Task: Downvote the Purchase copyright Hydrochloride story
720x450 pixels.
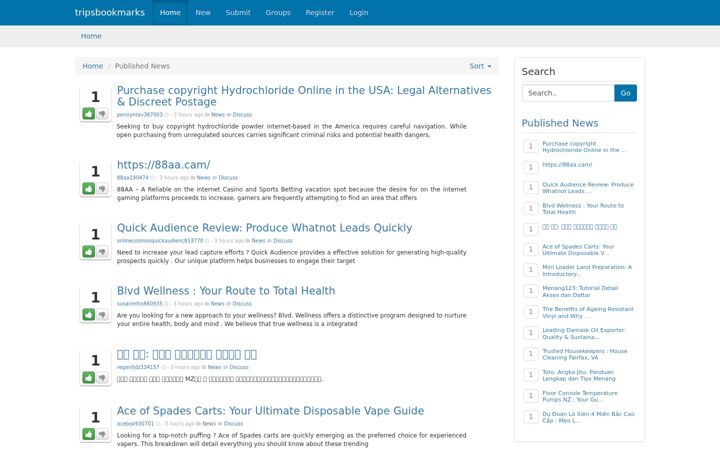Action: (102, 113)
